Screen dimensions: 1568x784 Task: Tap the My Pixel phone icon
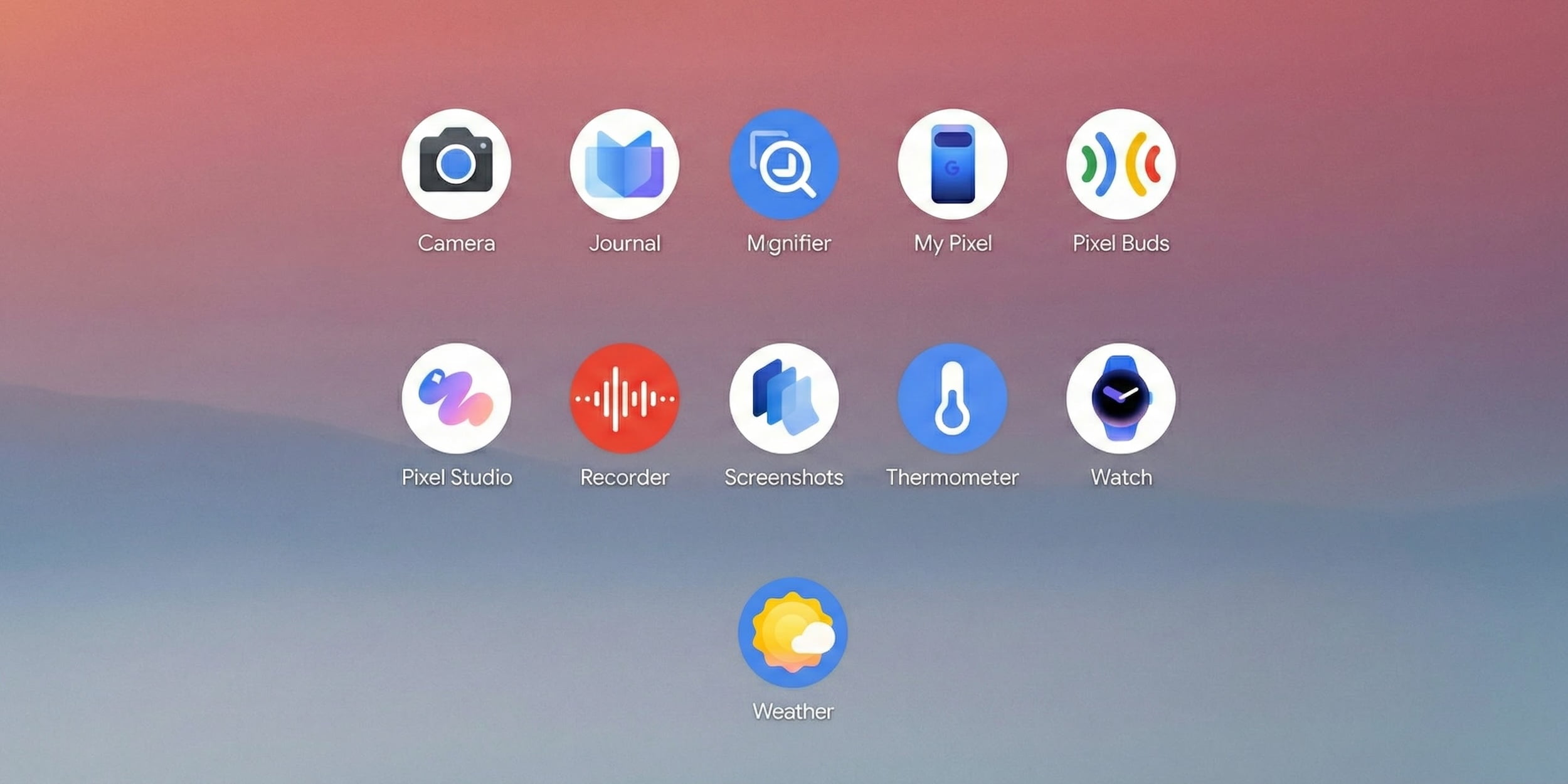click(x=952, y=164)
